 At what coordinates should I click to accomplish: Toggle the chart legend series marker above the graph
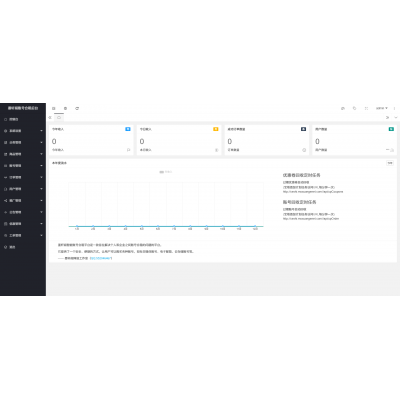[162, 172]
